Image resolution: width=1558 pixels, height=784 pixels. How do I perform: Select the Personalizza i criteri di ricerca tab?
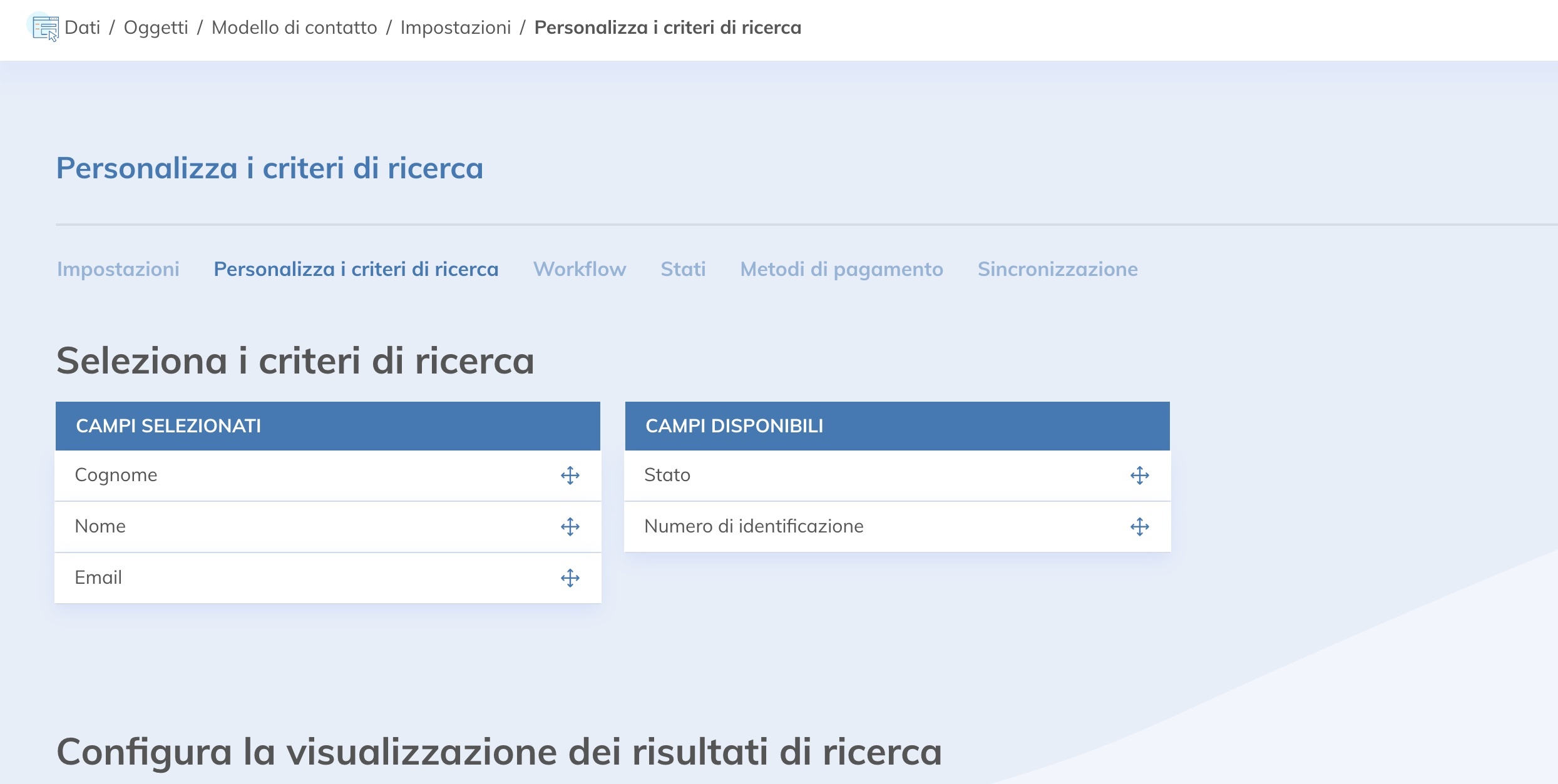pyautogui.click(x=356, y=269)
